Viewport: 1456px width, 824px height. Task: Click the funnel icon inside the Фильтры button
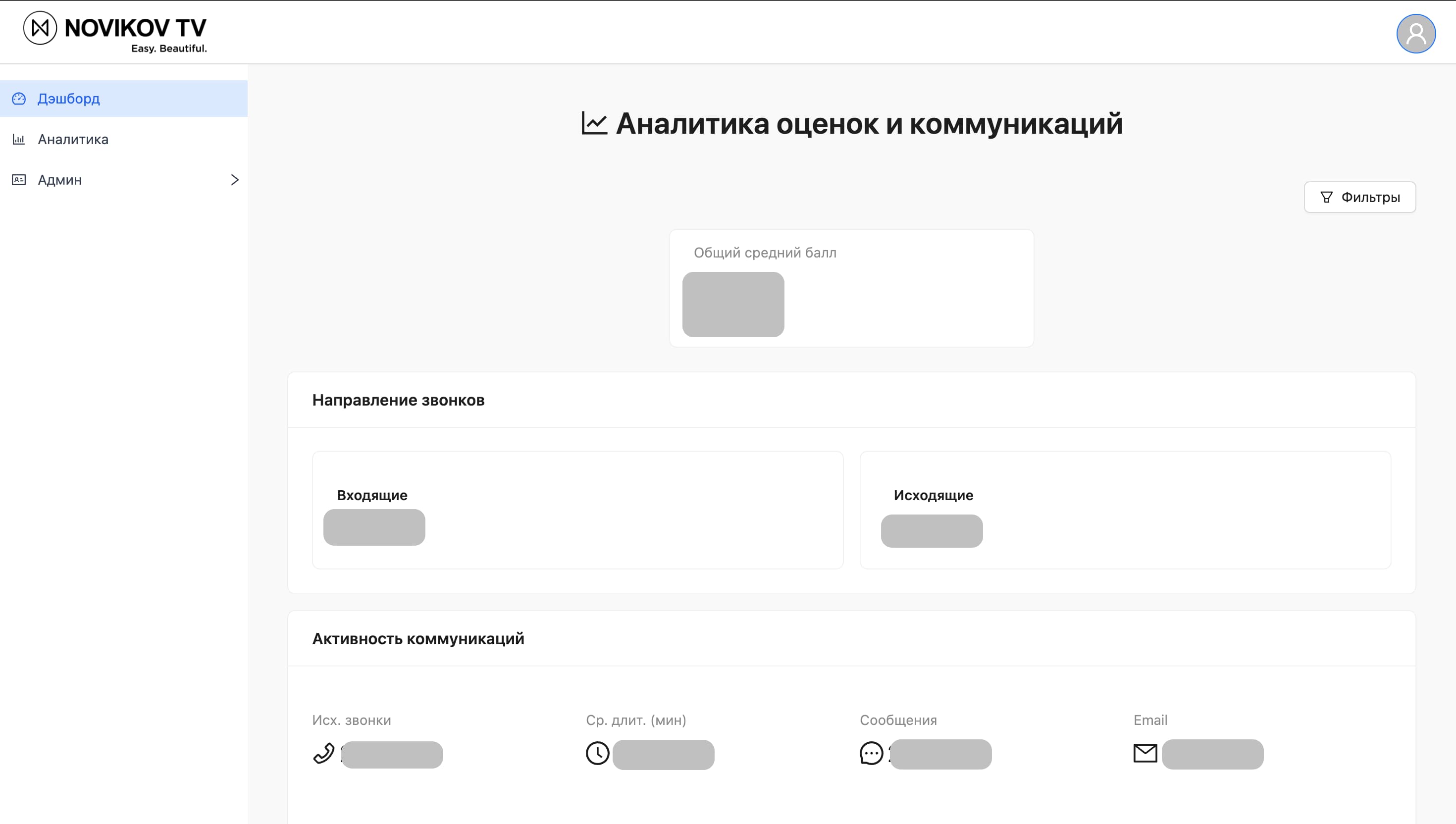[1327, 197]
